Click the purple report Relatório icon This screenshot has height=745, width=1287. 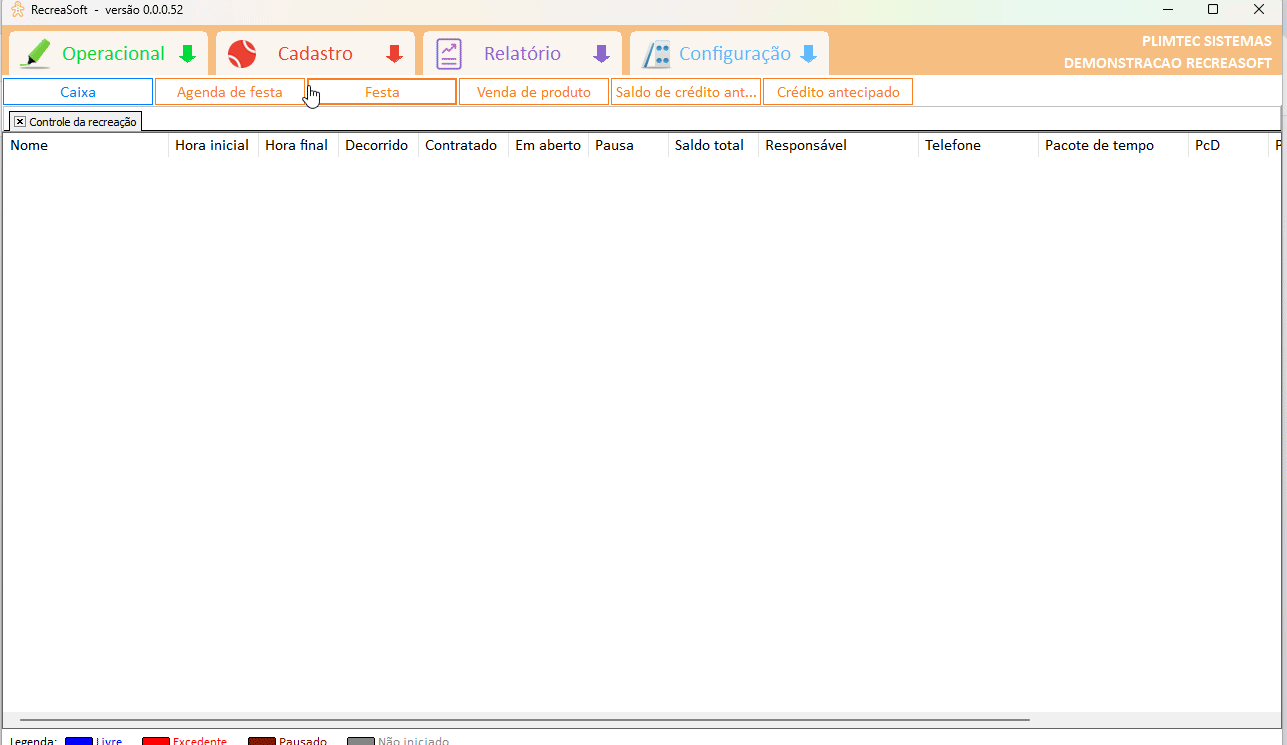[x=449, y=54]
